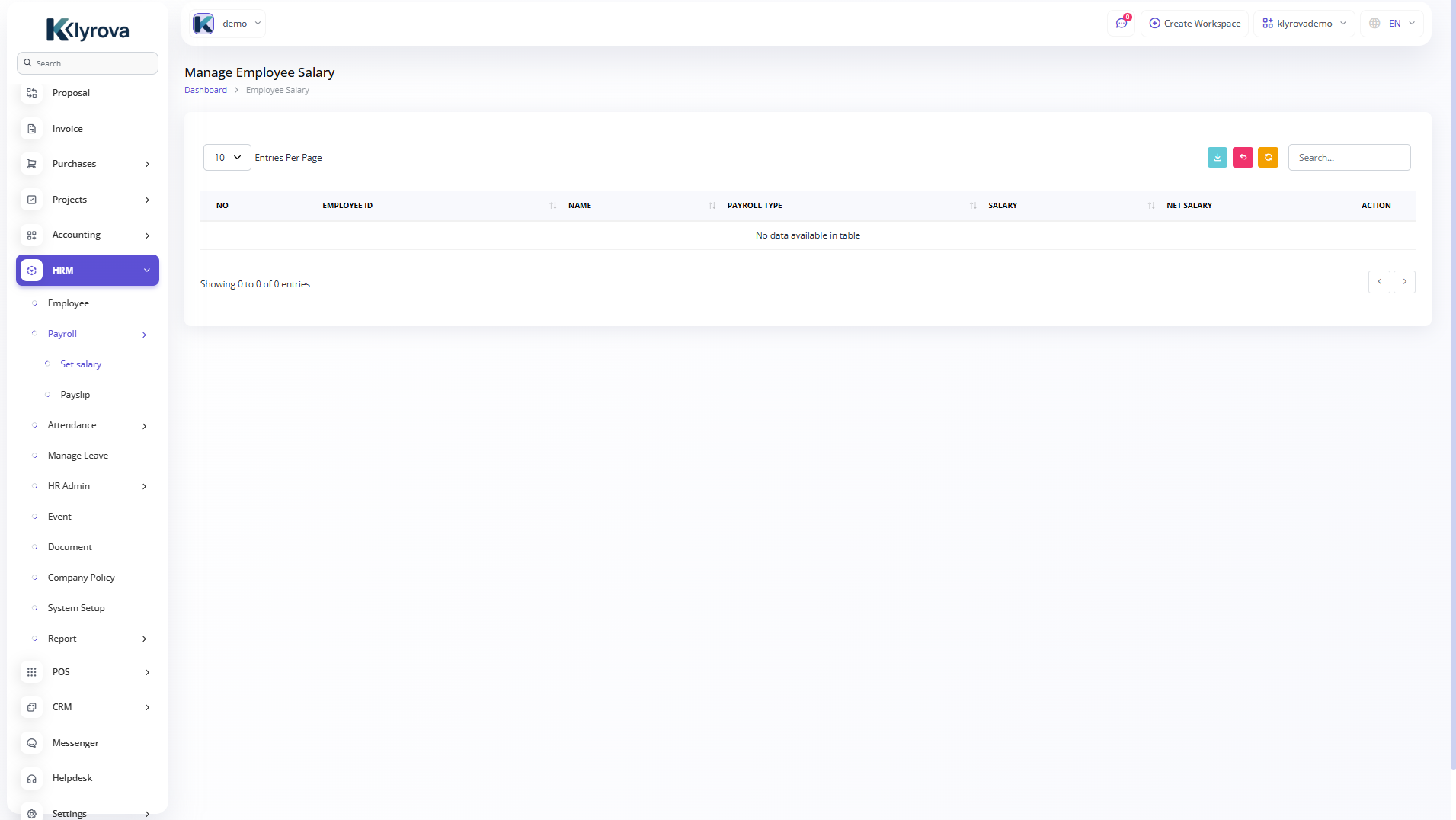The height and width of the screenshot is (820, 1456).
Task: Click the table Search input field
Action: pyautogui.click(x=1349, y=158)
